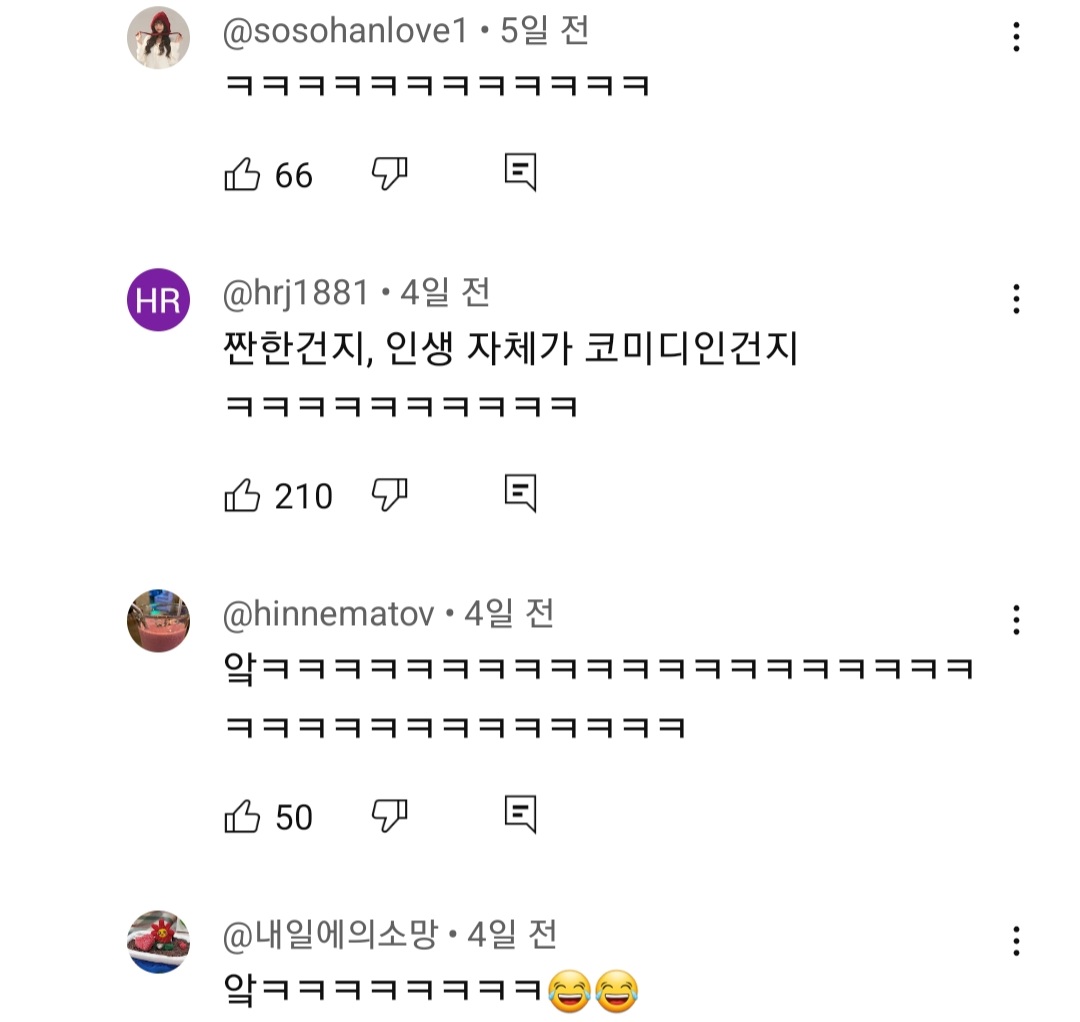1080x1022 pixels.
Task: Dislike the comment by @sosohanlove1
Action: (x=389, y=174)
